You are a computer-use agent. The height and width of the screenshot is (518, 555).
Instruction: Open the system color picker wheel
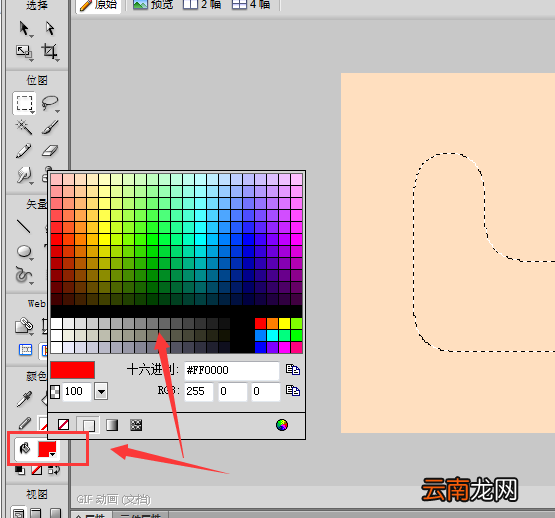point(282,425)
